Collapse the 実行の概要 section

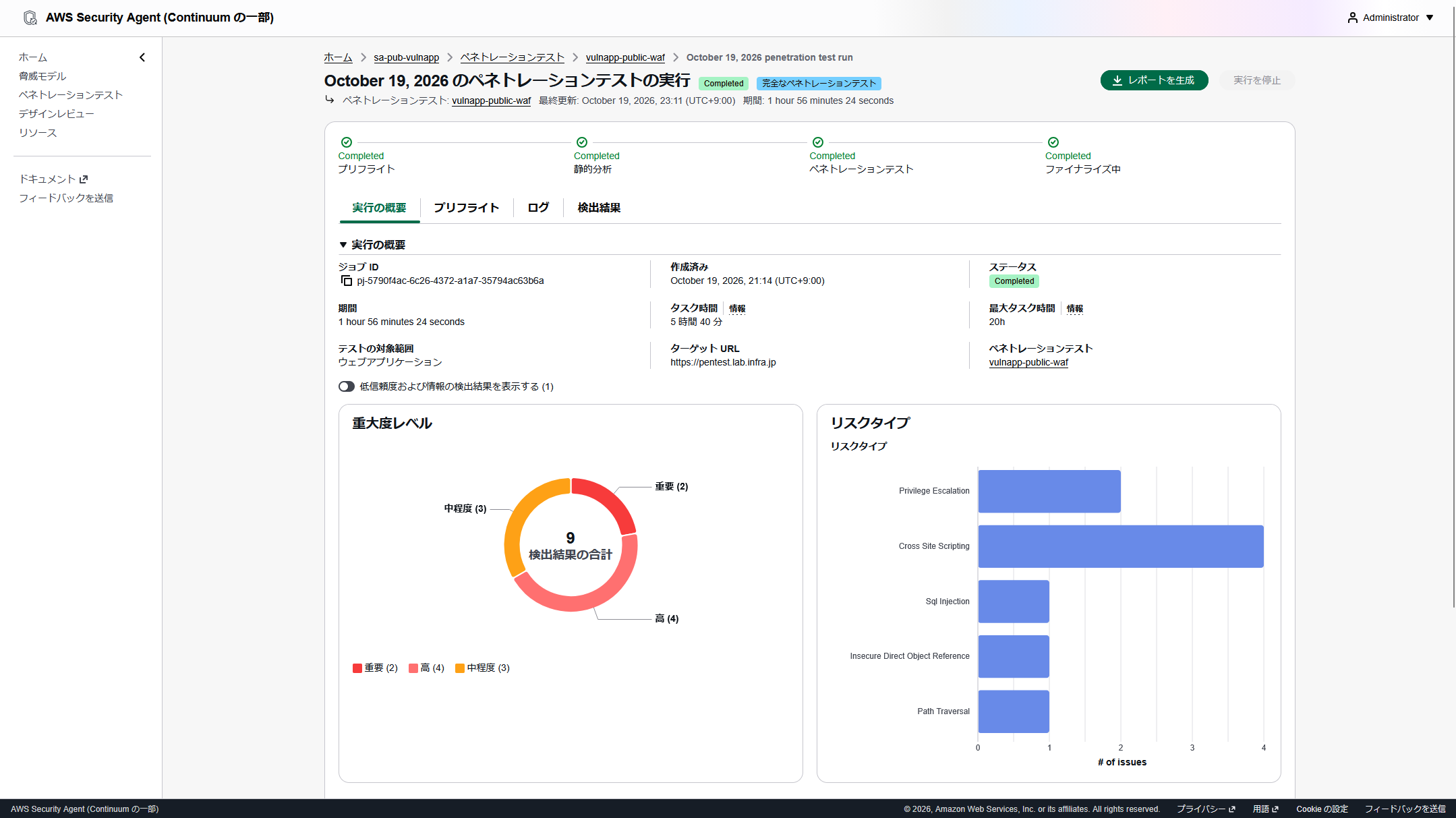point(343,245)
